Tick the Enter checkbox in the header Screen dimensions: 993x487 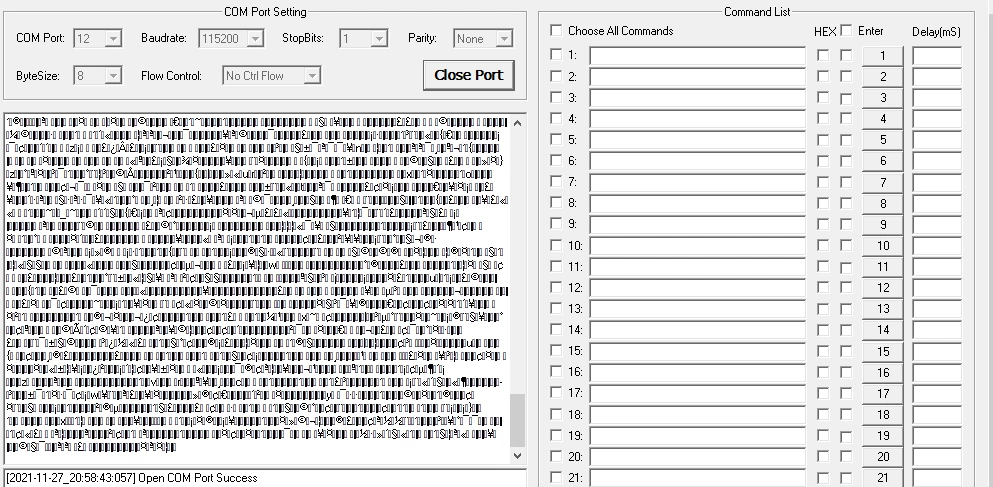point(846,30)
